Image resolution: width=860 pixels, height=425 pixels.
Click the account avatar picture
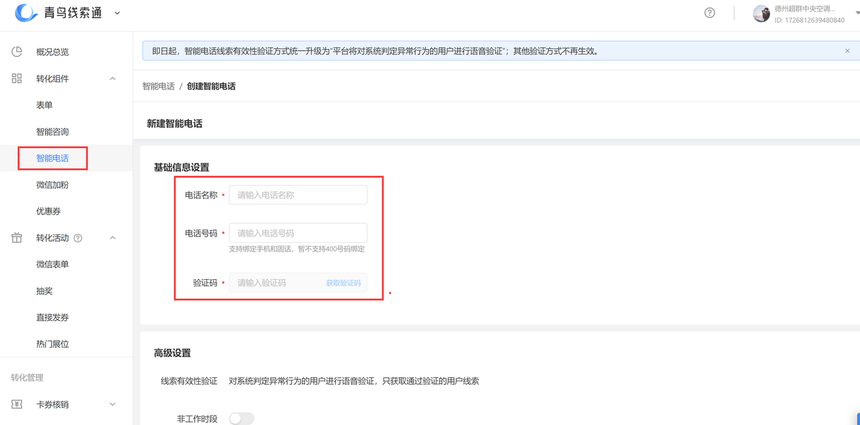tap(761, 14)
